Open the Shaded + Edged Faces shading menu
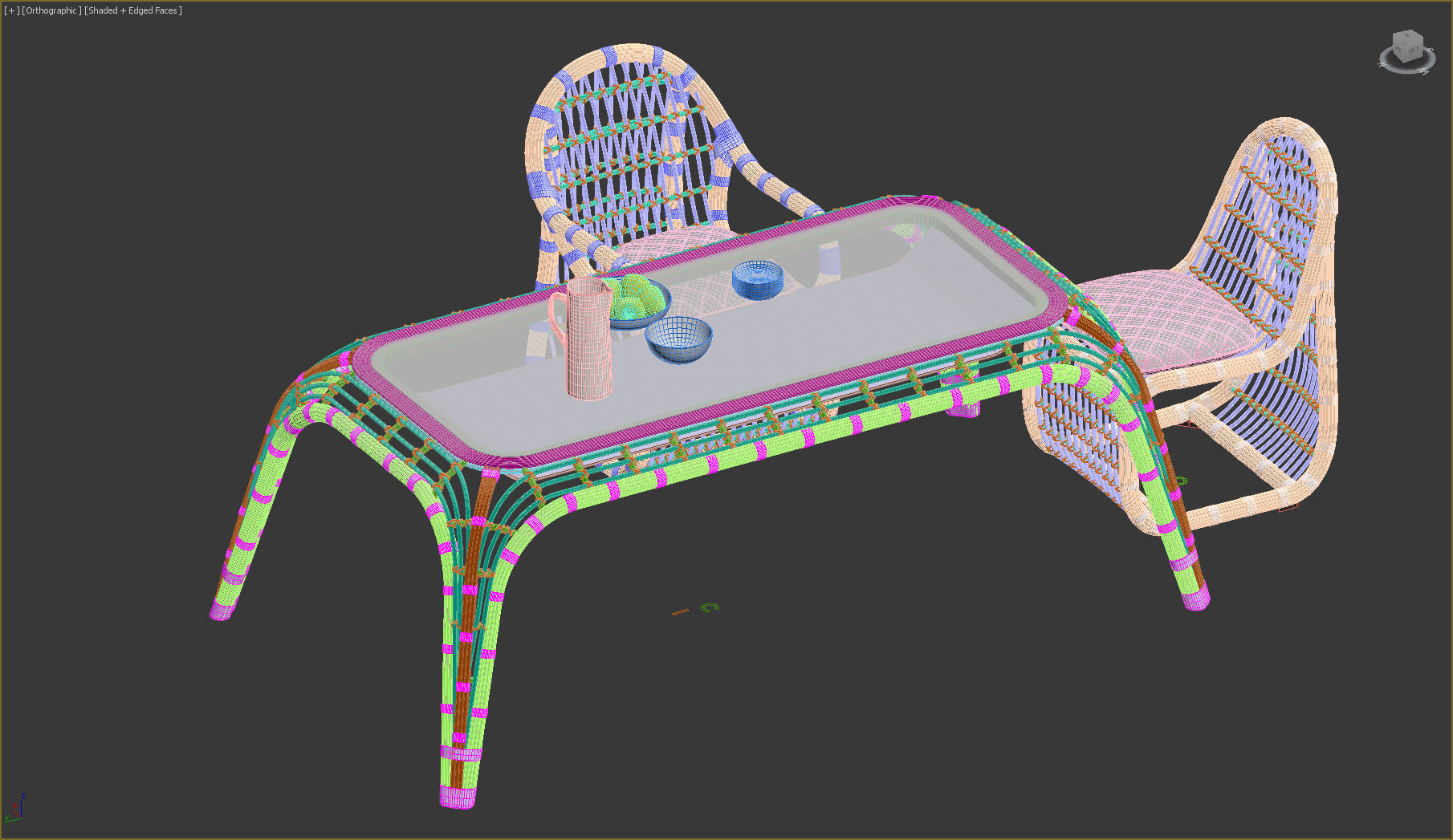Screen dimensions: 1453x840 click(x=133, y=10)
